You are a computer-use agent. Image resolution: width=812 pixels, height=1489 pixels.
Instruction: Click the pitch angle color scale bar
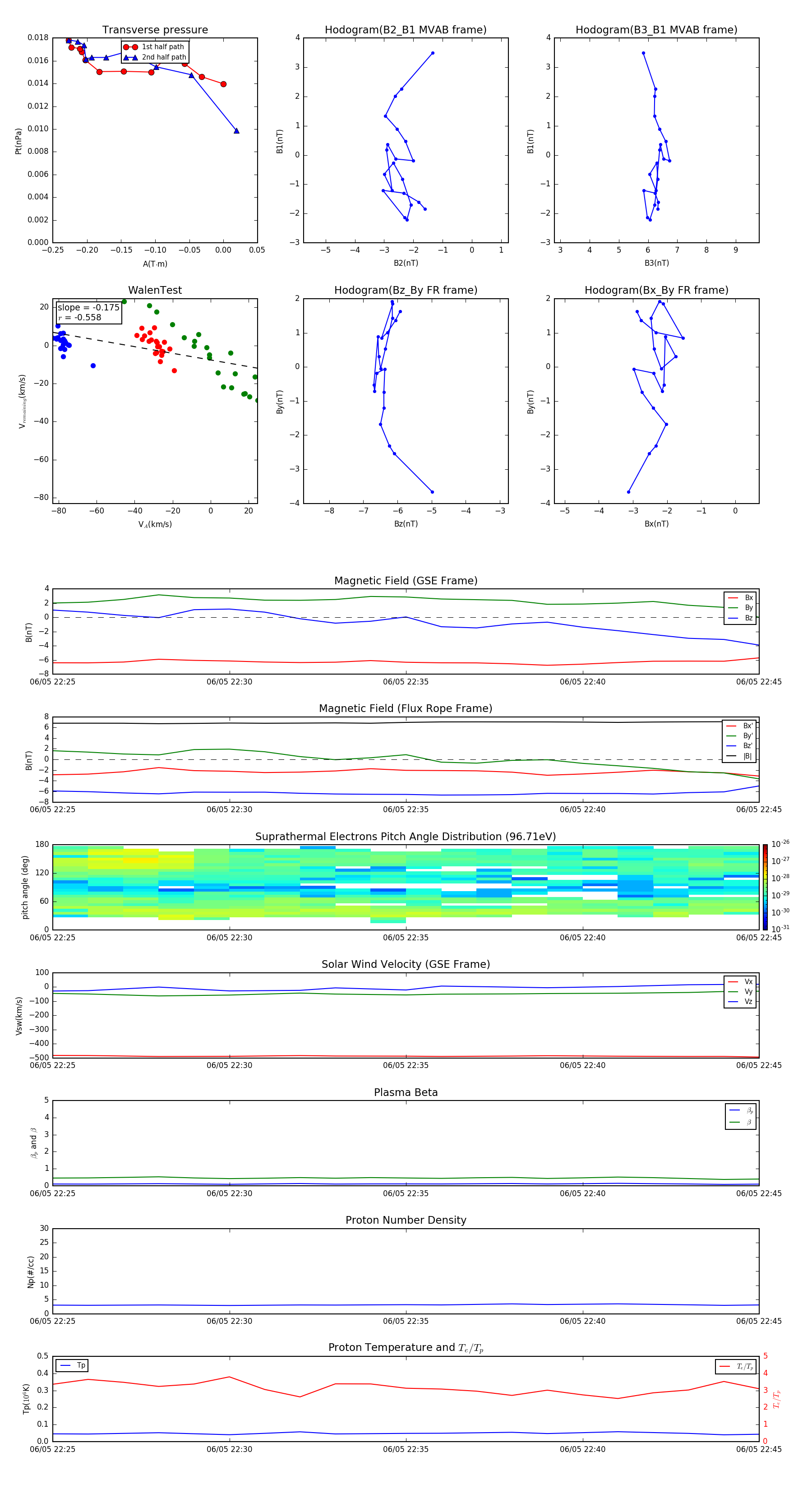765,887
